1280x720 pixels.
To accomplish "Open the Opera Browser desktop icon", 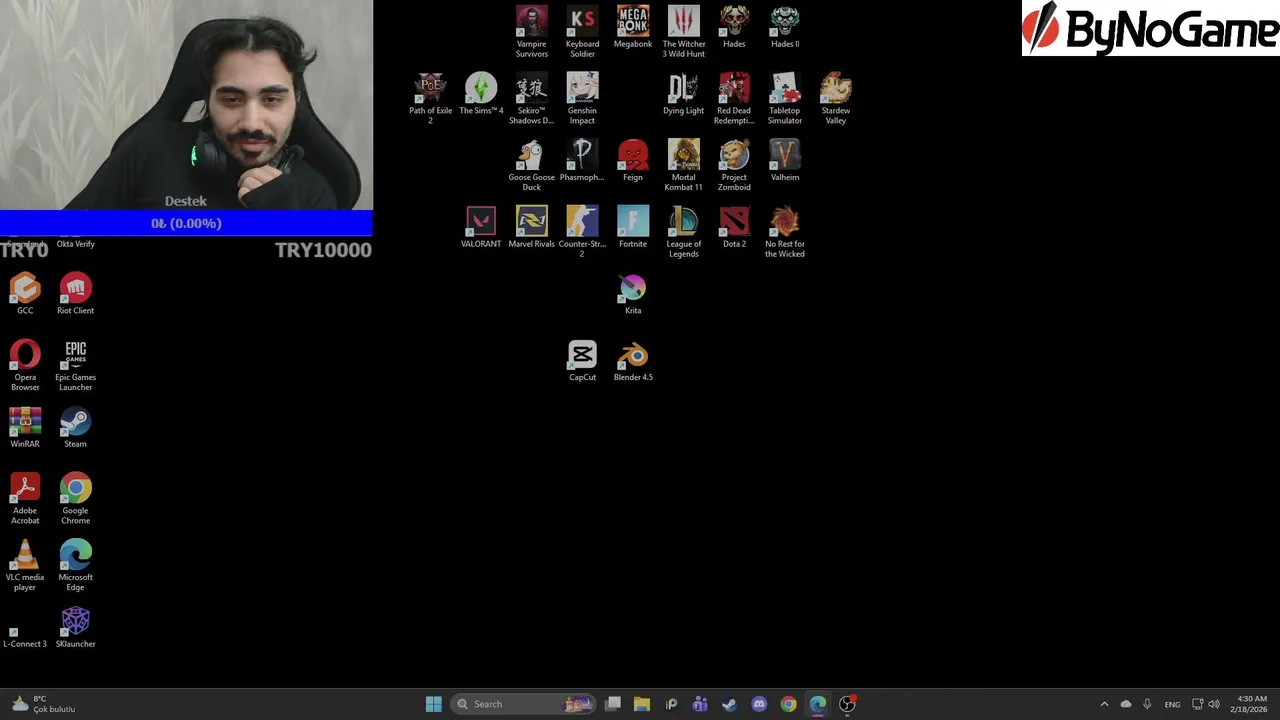I will (25, 365).
